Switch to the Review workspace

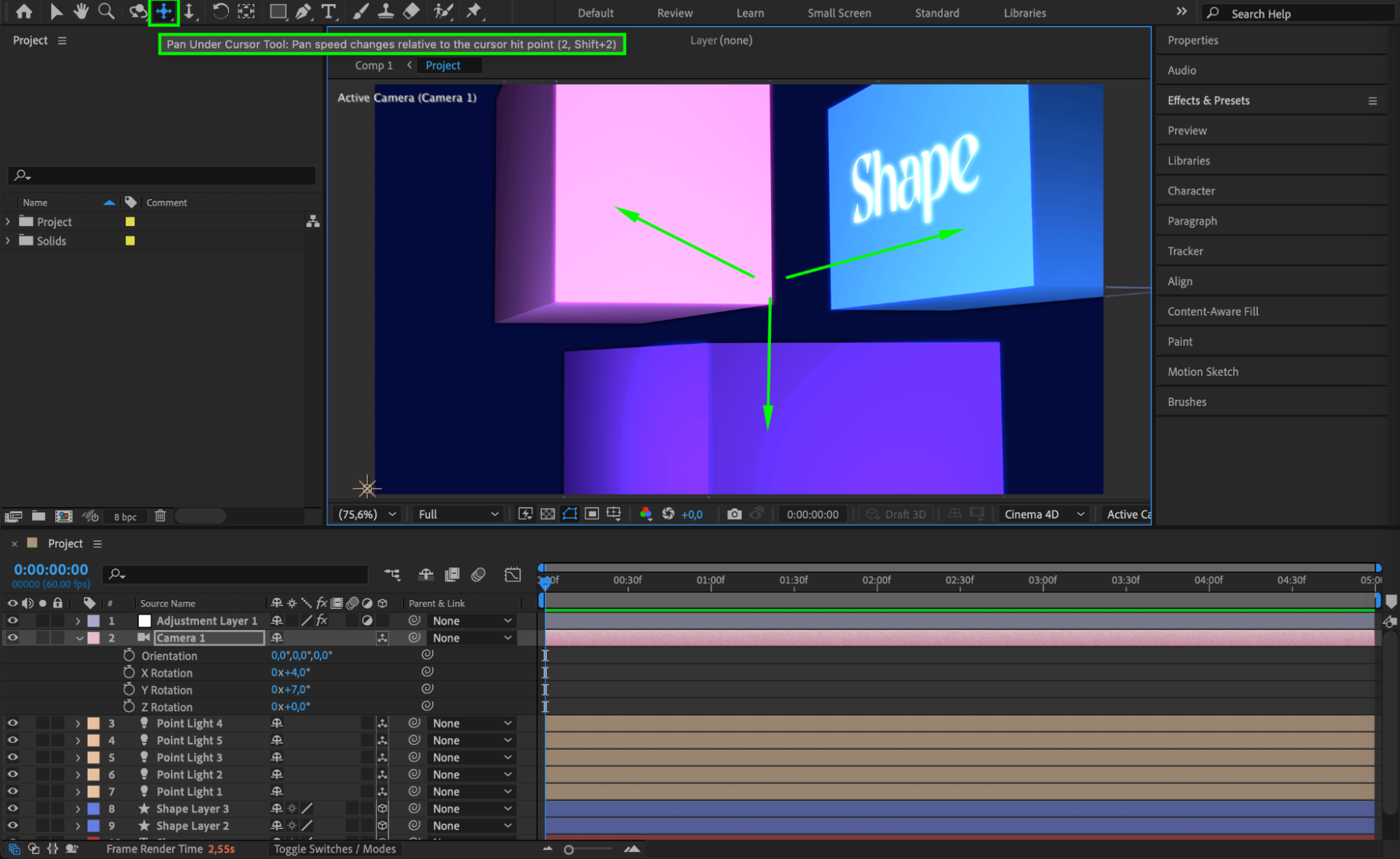point(674,13)
